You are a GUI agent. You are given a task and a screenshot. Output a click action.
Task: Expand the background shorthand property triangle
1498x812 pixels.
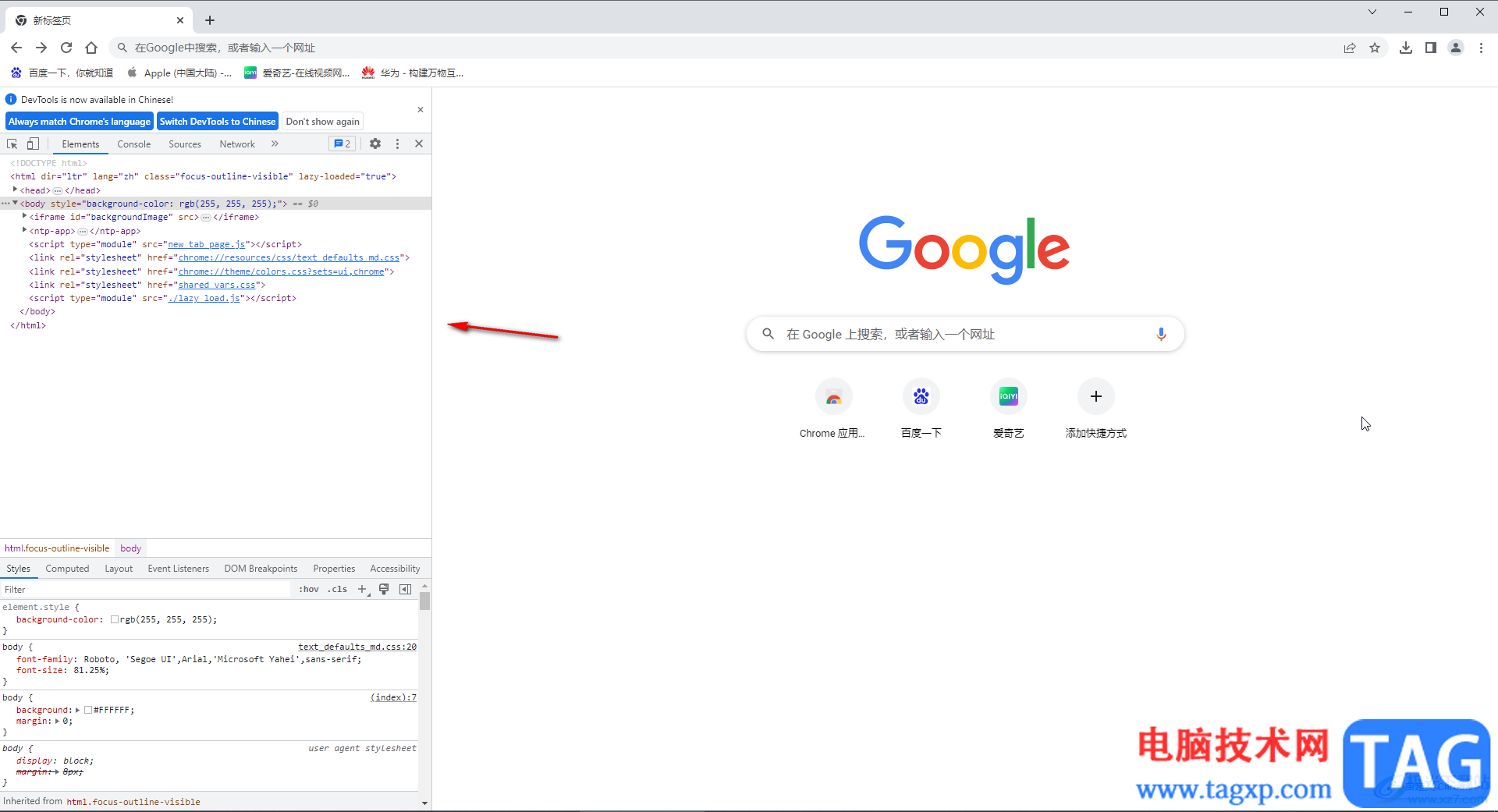pyautogui.click(x=77, y=710)
